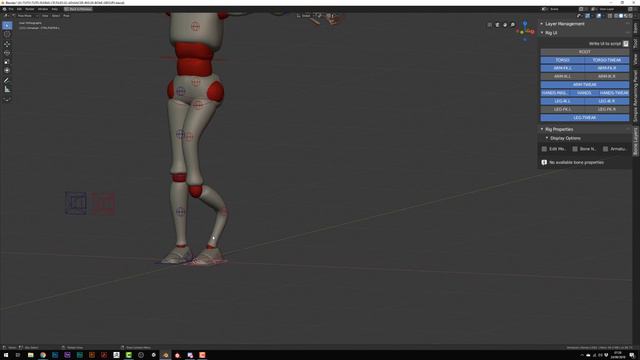Open the Window menu
The height and width of the screenshot is (360, 640).
[x=43, y=9]
